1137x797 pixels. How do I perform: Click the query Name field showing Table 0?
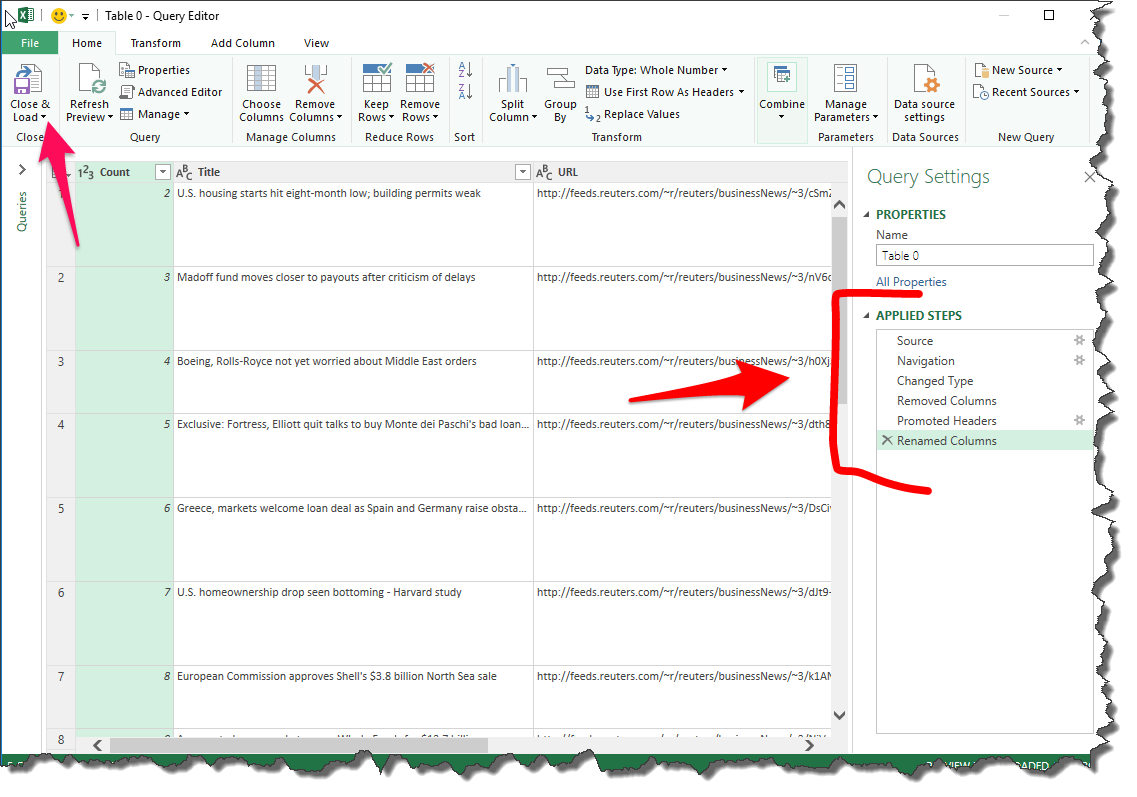click(x=984, y=255)
